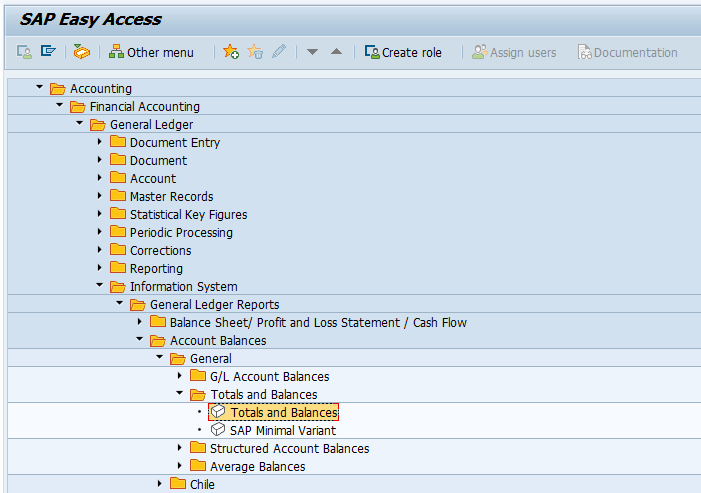Expand the Corrections folder arrow
701x493 pixels.
(100, 249)
